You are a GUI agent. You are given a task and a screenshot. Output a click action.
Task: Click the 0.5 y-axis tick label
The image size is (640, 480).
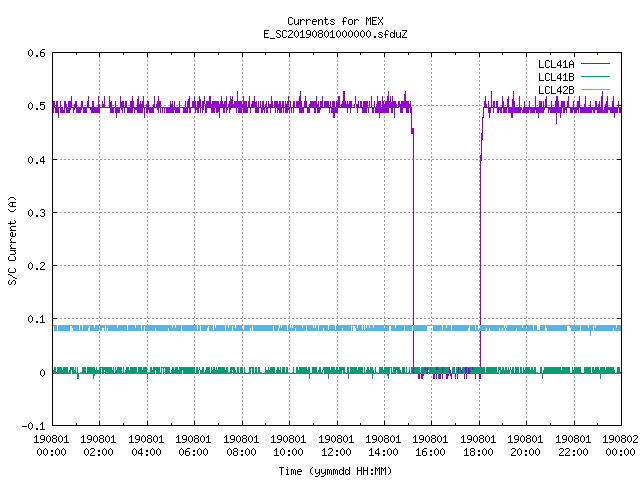pos(36,106)
